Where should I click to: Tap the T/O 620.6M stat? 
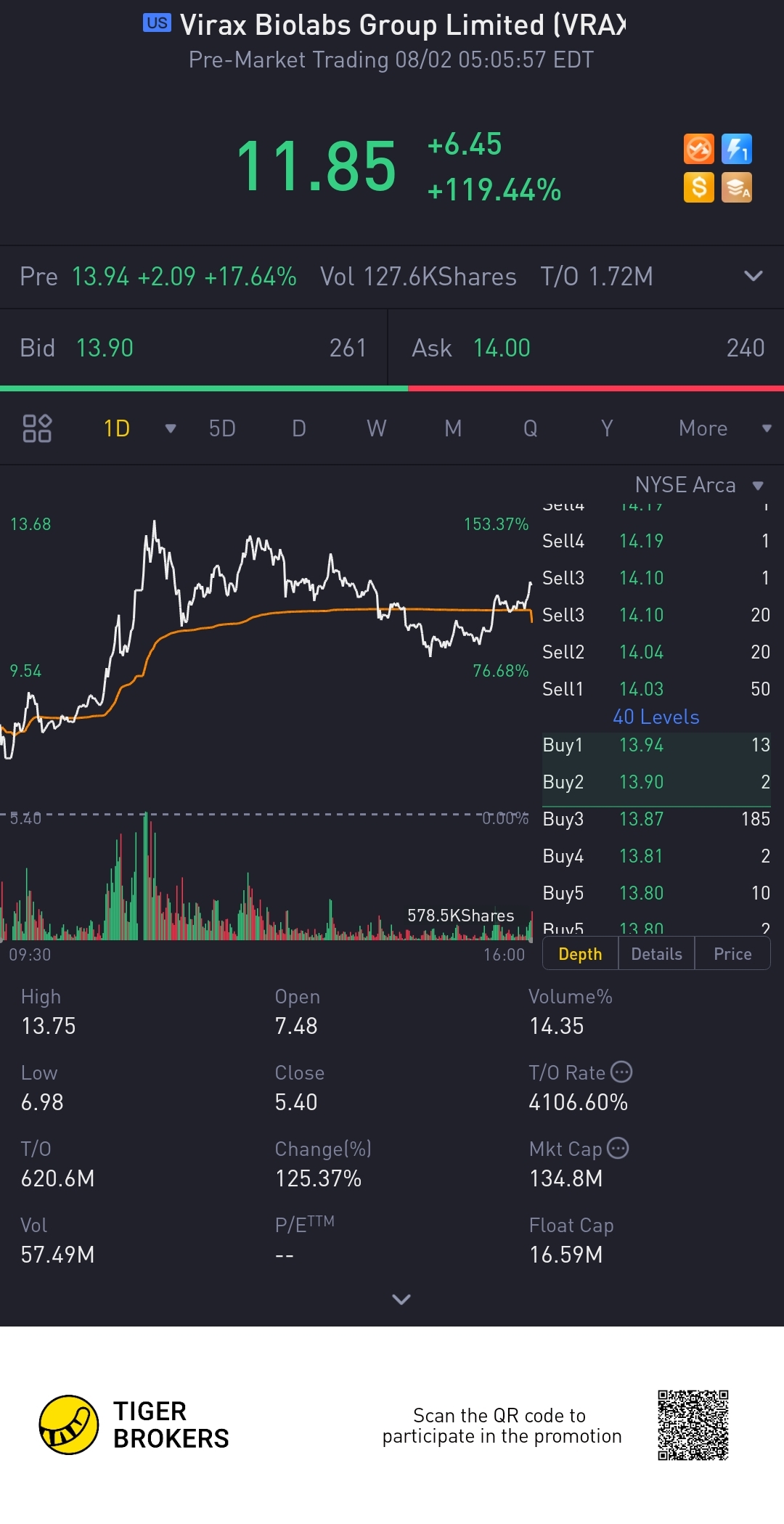click(58, 1165)
